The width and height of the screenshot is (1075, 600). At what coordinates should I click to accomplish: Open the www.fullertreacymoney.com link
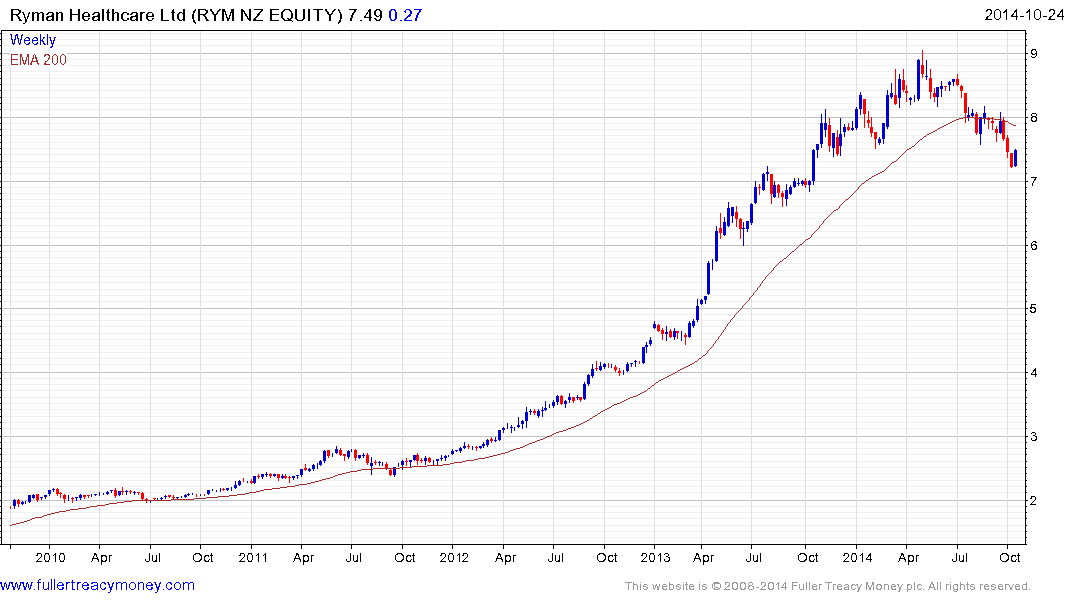click(x=97, y=586)
